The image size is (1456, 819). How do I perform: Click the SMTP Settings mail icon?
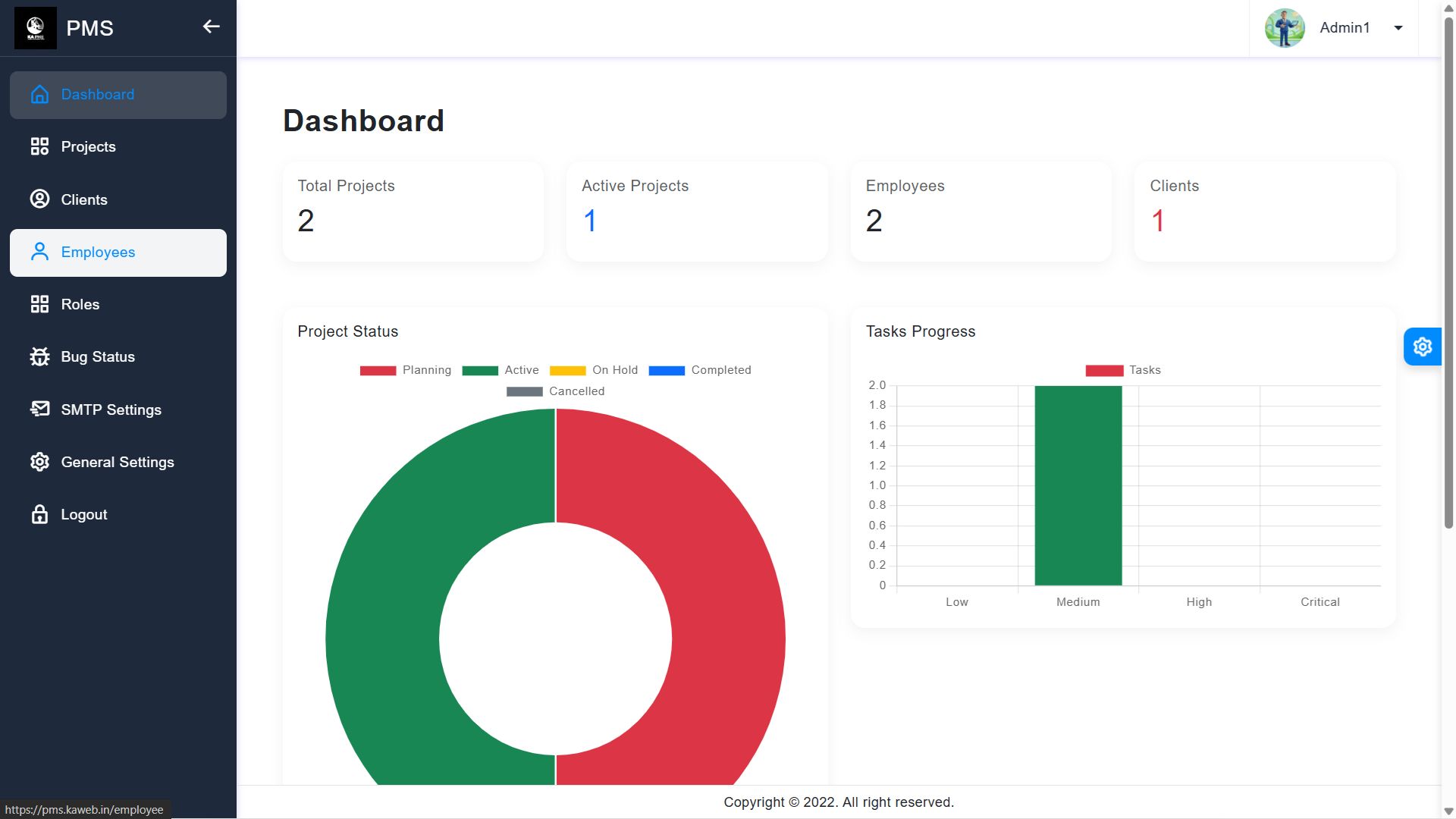point(39,409)
